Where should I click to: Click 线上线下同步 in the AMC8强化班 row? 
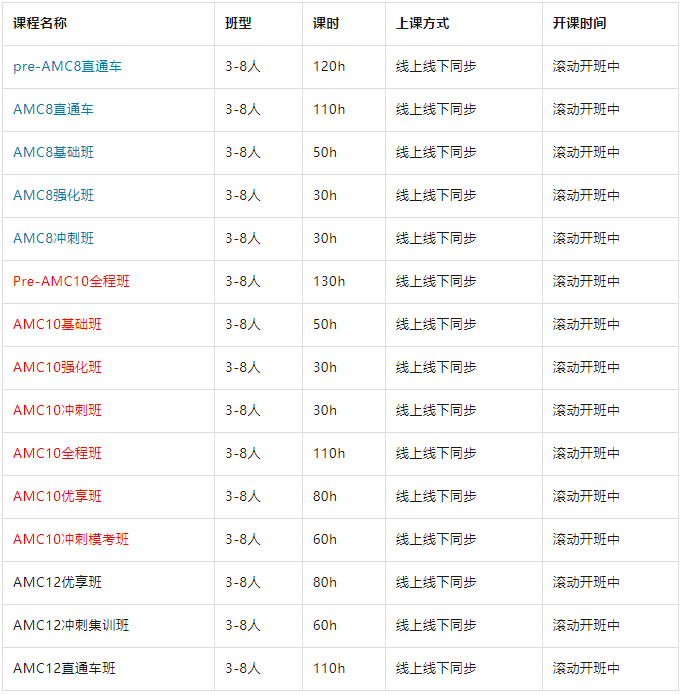pos(436,195)
